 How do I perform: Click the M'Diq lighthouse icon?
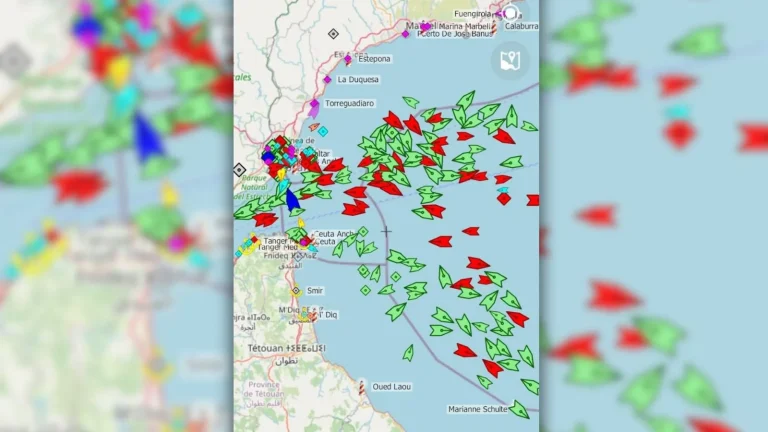[x=312, y=315]
